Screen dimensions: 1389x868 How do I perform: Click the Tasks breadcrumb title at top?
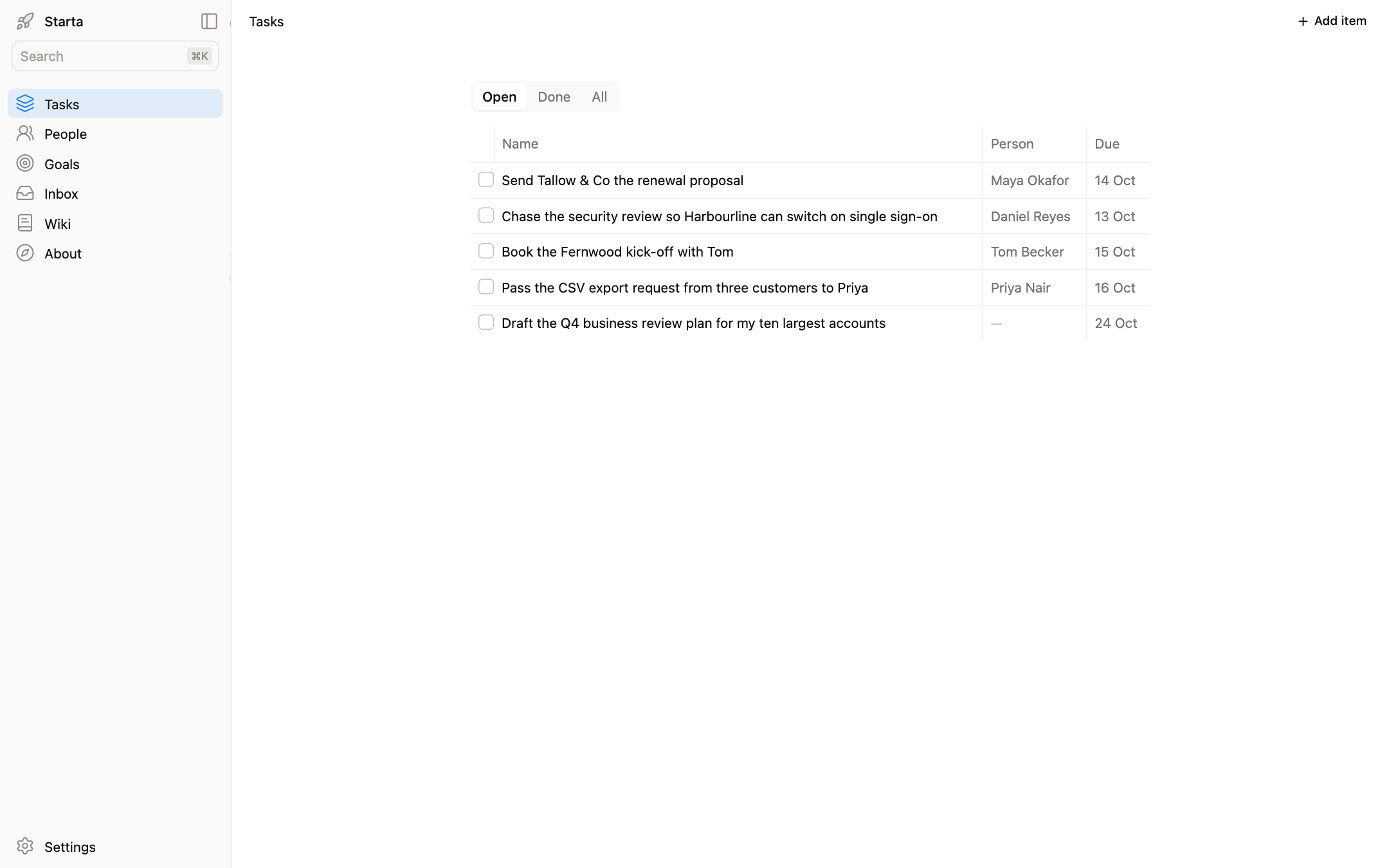coord(266,21)
